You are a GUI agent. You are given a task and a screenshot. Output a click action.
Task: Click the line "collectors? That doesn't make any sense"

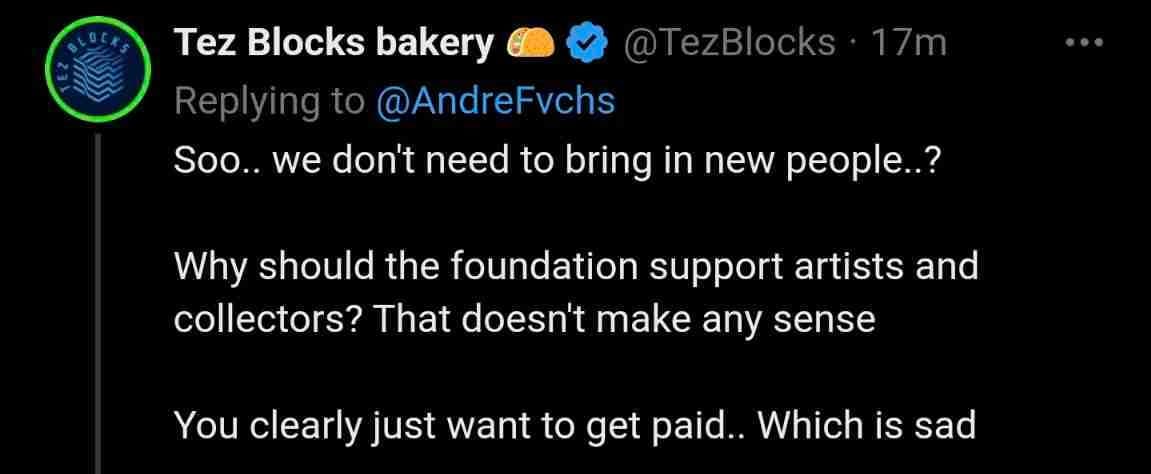point(524,320)
